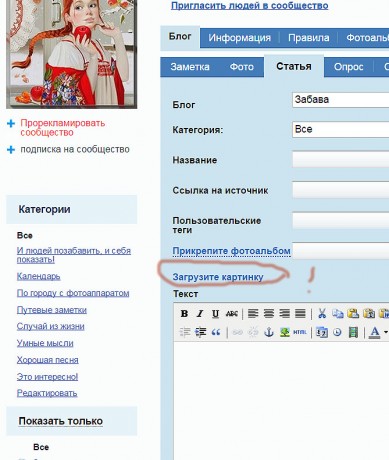The image size is (389, 460).
Task: Decrease indent (outdent) in editor
Action: pyautogui.click(x=185, y=332)
